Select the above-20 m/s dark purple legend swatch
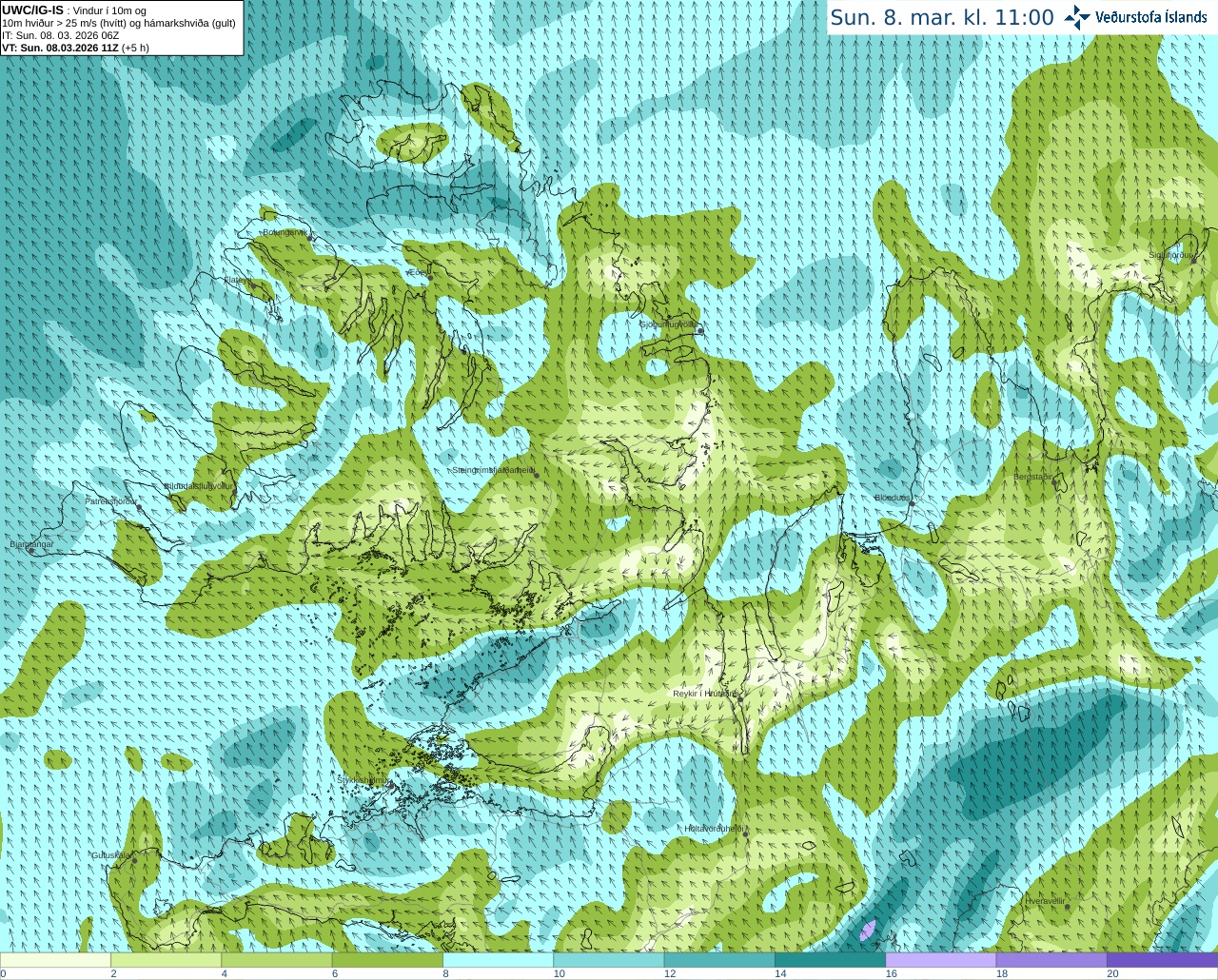Image resolution: width=1218 pixels, height=980 pixels. click(1161, 960)
